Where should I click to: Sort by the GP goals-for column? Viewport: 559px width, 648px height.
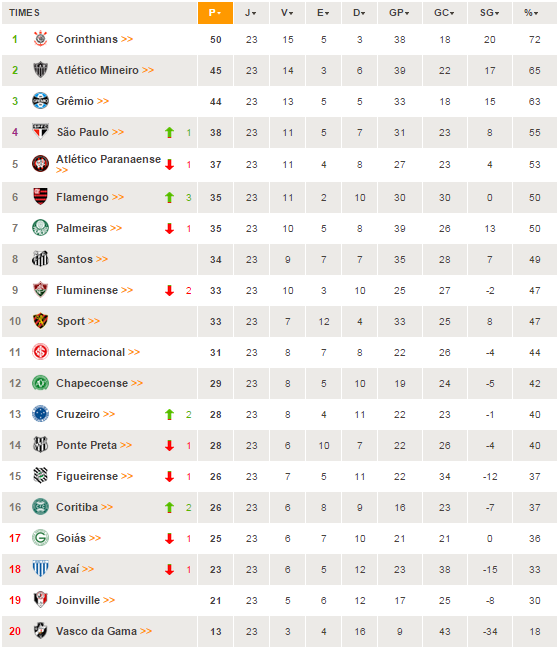(x=400, y=13)
